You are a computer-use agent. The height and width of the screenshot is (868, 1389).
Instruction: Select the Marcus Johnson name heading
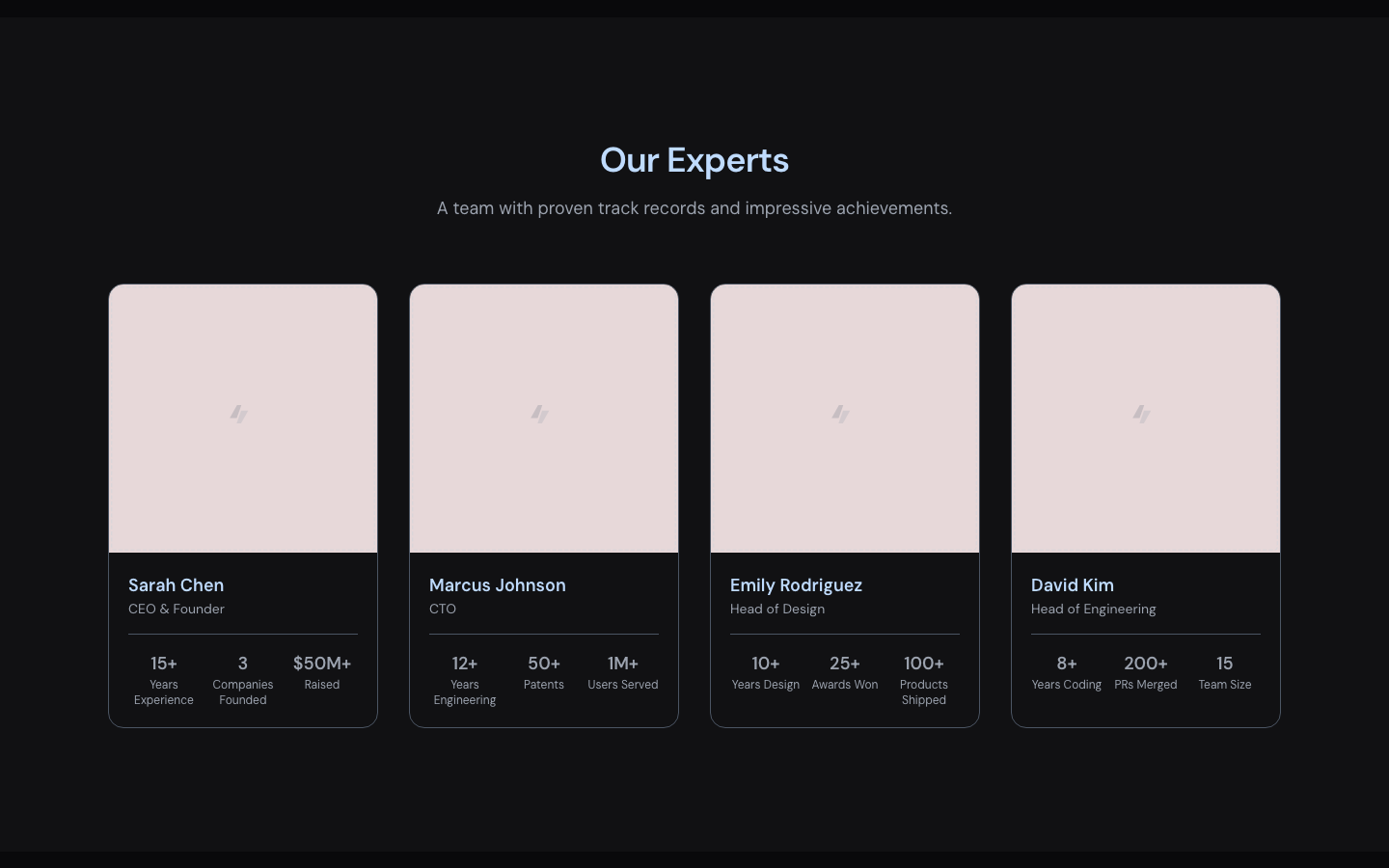(497, 585)
